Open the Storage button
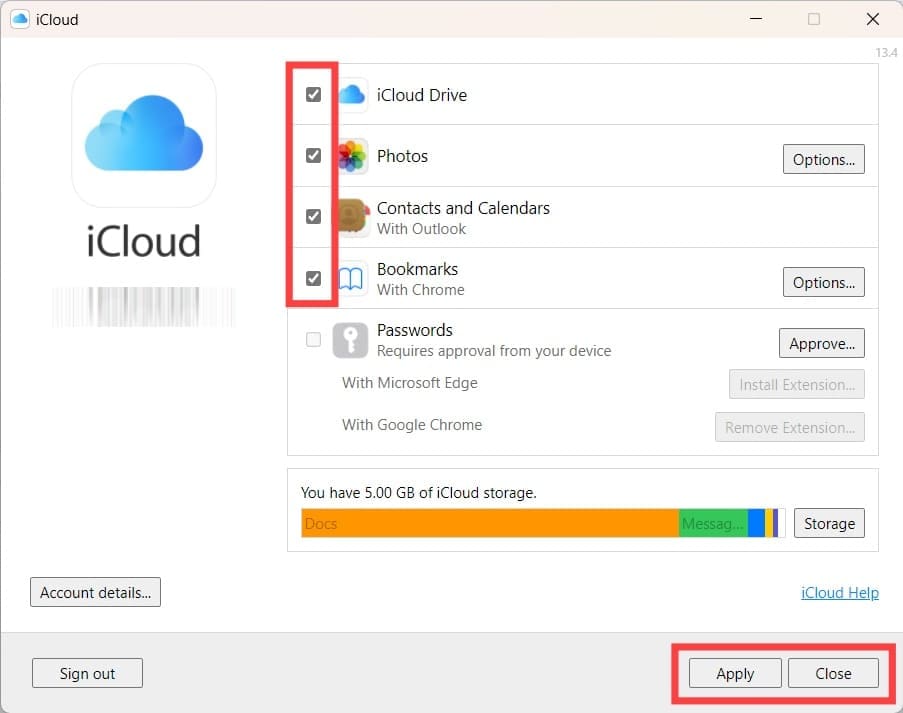This screenshot has width=903, height=713. point(829,523)
